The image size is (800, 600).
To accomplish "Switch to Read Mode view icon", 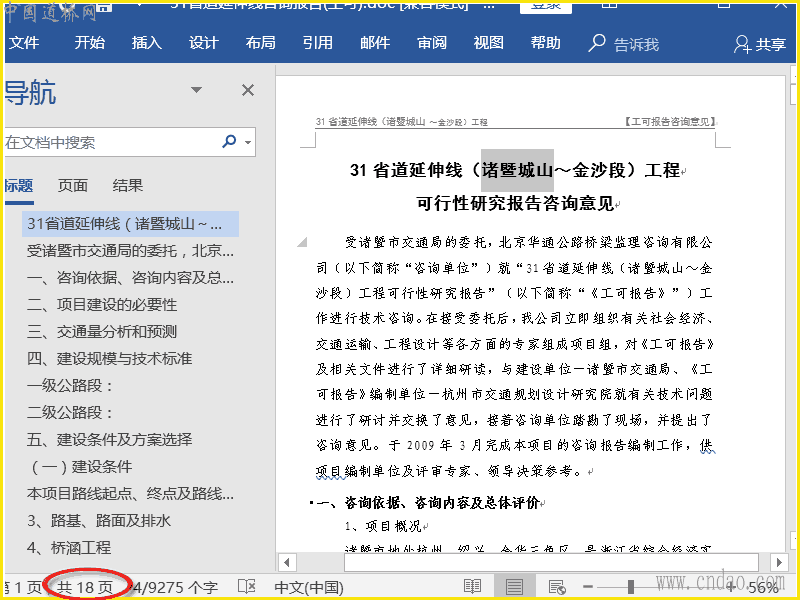I will coord(472,587).
